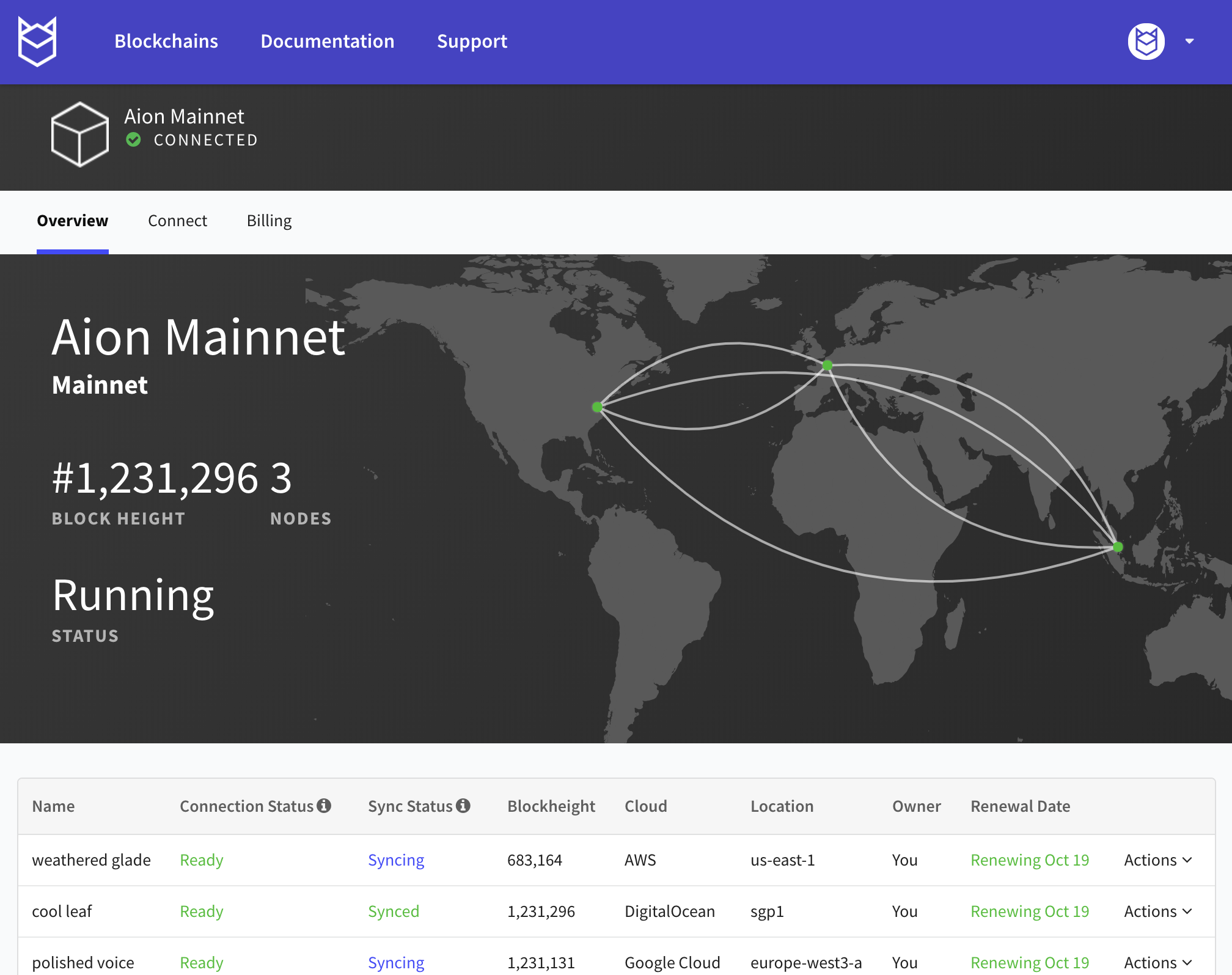Click the polished voice node name
This screenshot has height=975, width=1232.
tap(83, 963)
